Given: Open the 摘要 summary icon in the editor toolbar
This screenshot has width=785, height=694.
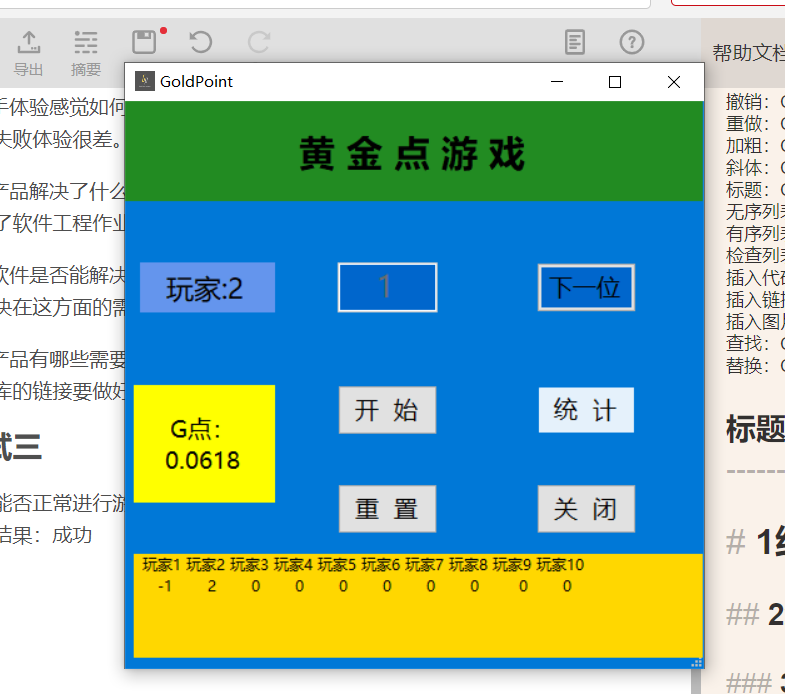Looking at the screenshot, I should tap(86, 52).
